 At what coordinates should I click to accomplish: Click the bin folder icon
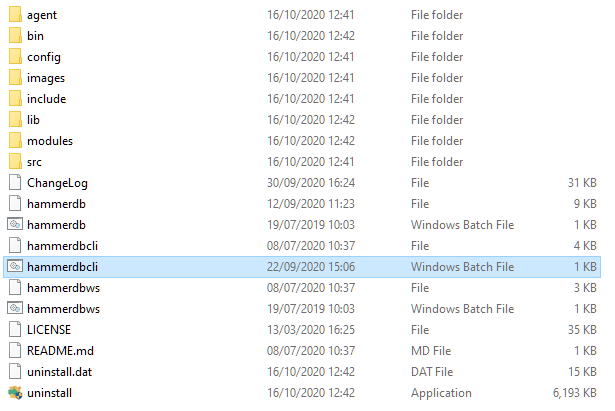(15, 35)
